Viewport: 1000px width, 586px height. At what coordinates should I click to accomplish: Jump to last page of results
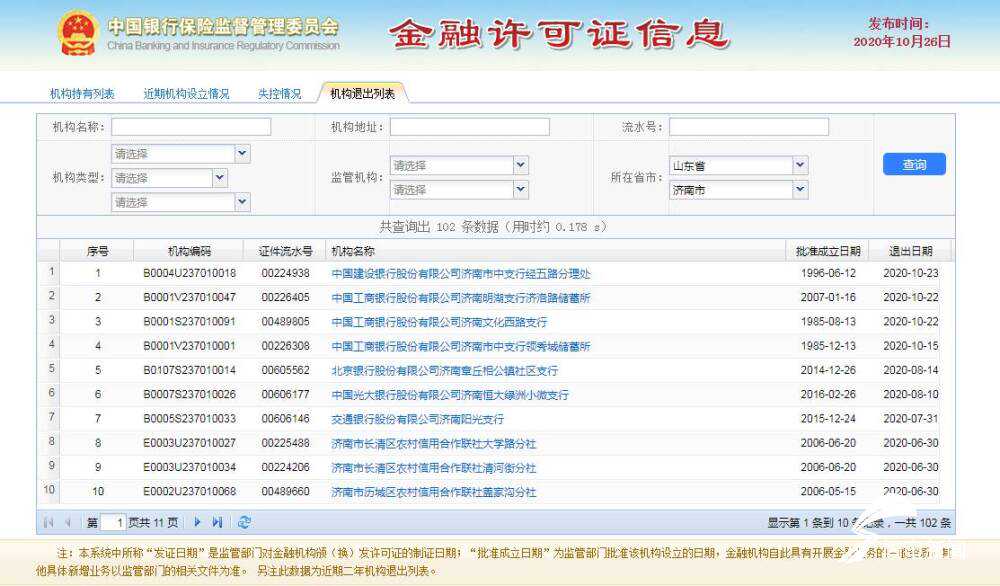[218, 522]
